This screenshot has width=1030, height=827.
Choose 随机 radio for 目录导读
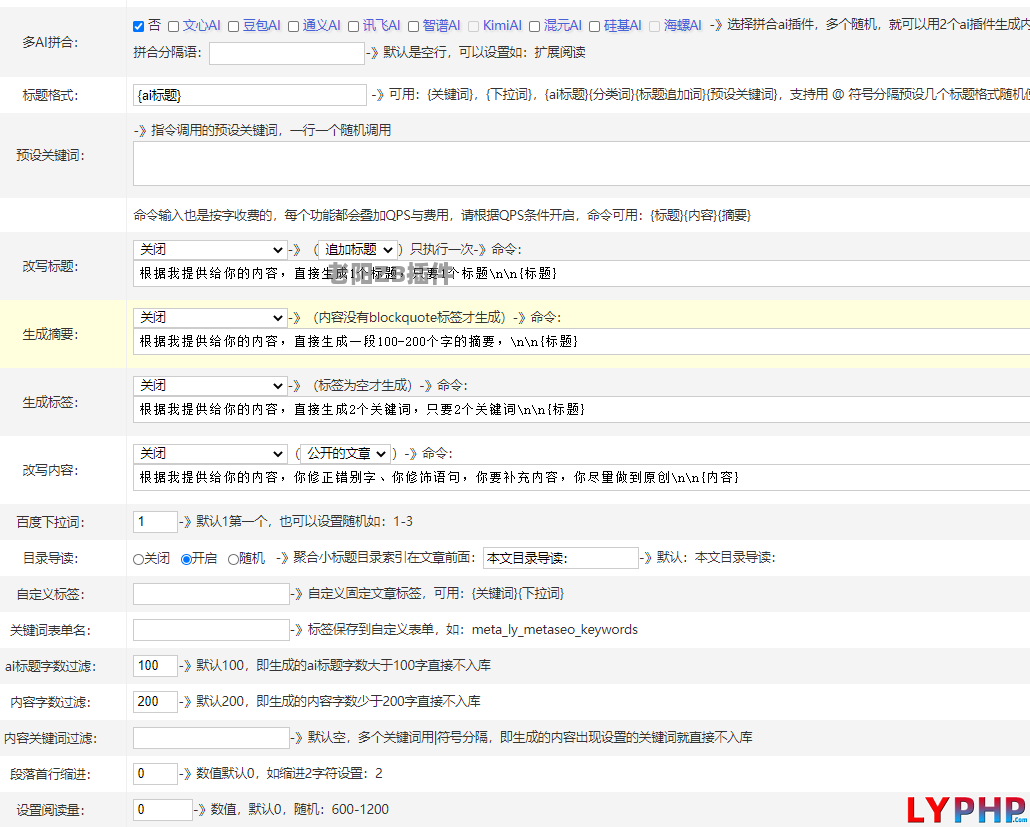233,559
